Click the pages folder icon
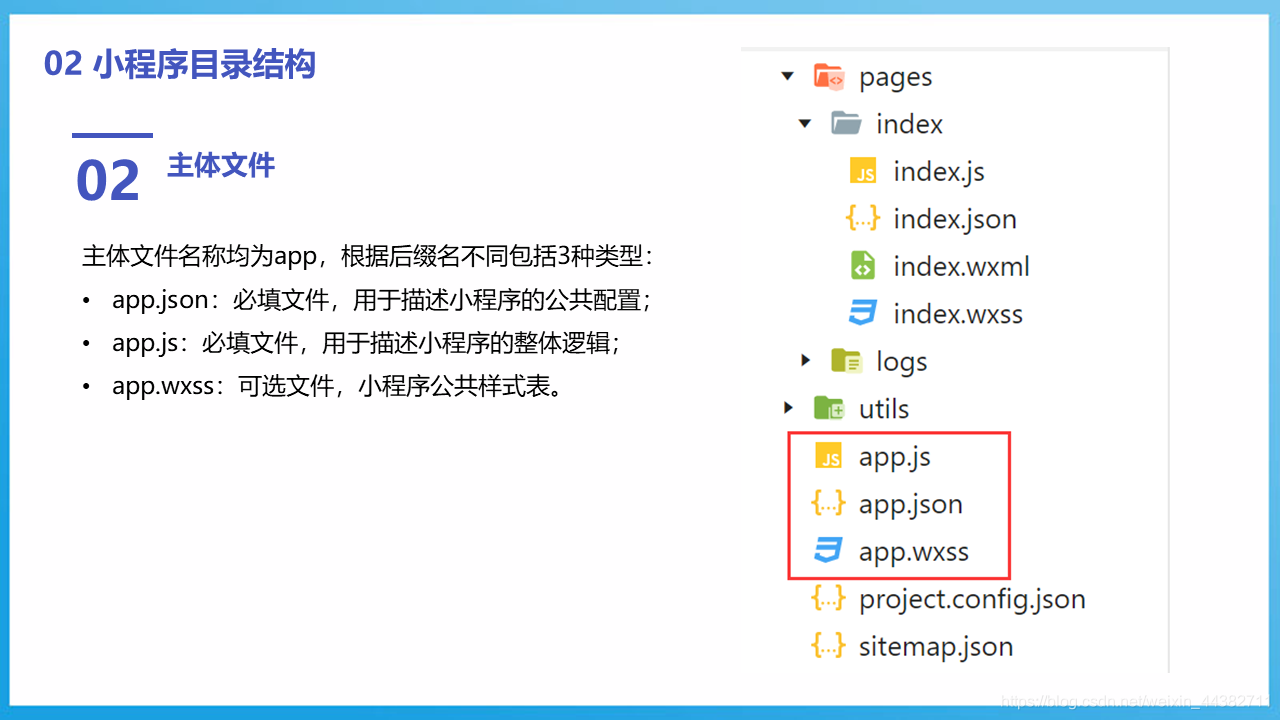1280x720 pixels. coord(829,76)
